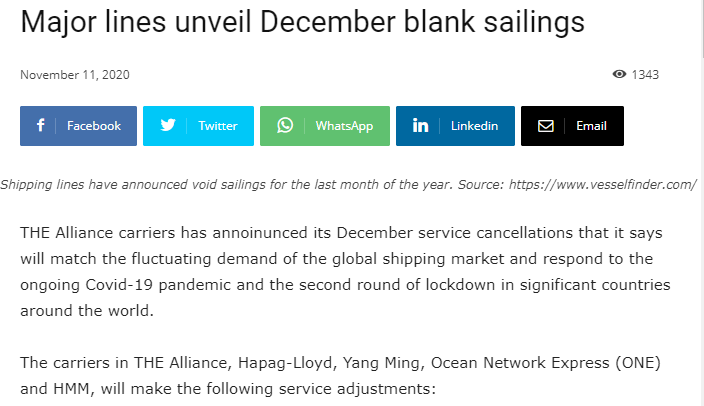
Task: Click the Email envelope icon
Action: (x=546, y=126)
